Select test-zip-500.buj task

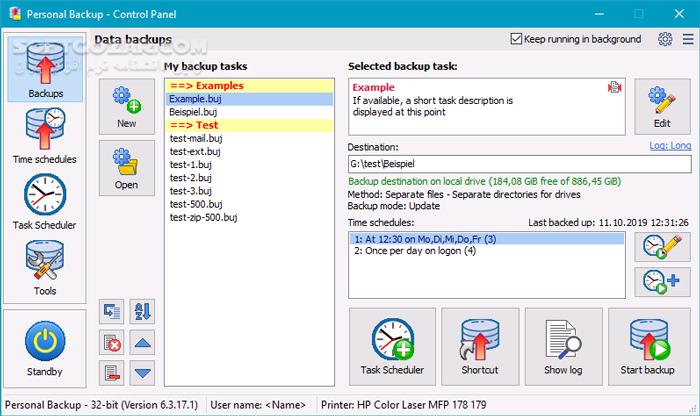[x=250, y=217]
